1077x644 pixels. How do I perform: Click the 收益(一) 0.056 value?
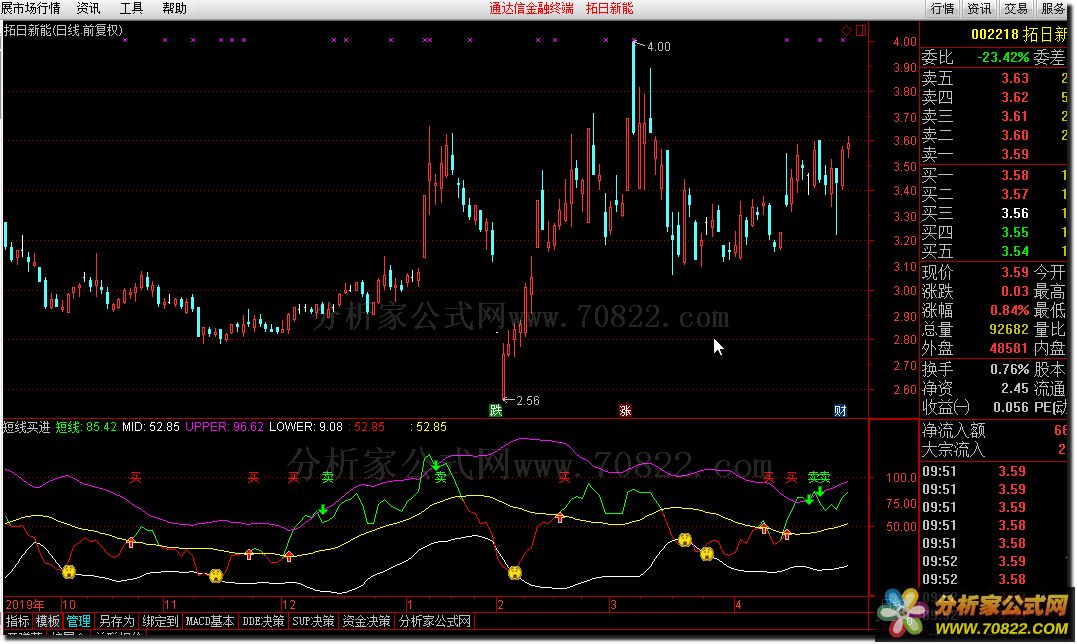(x=1011, y=407)
